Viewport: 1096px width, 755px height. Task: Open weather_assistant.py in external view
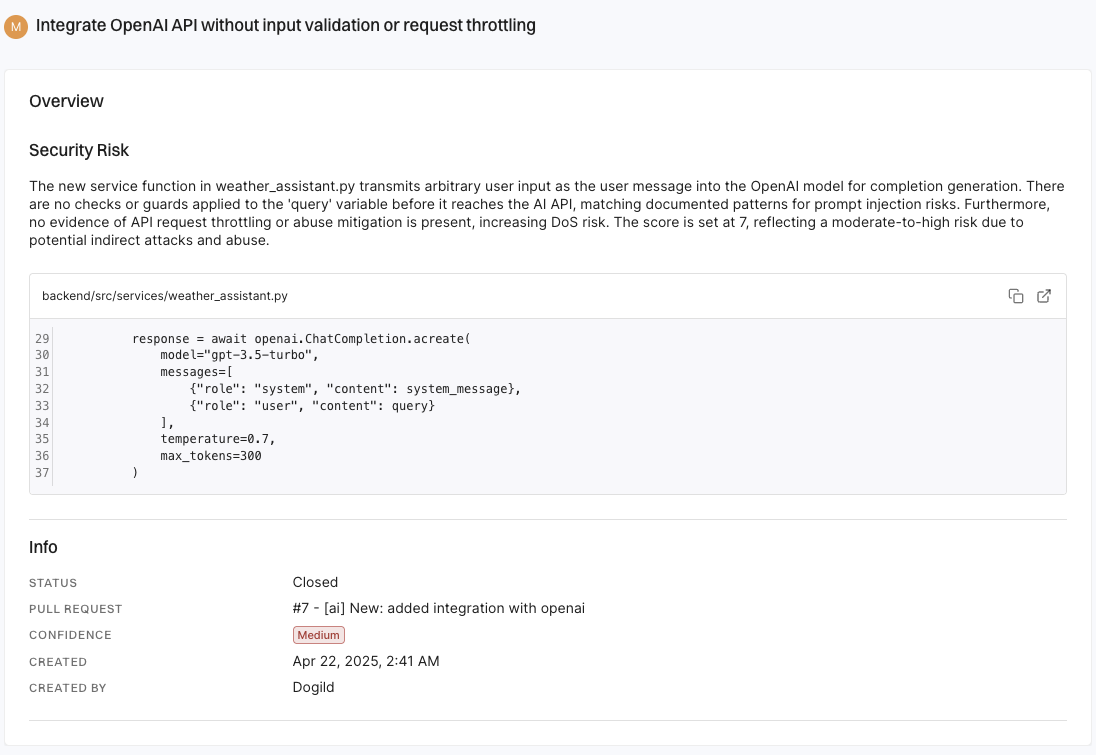[x=1044, y=296]
